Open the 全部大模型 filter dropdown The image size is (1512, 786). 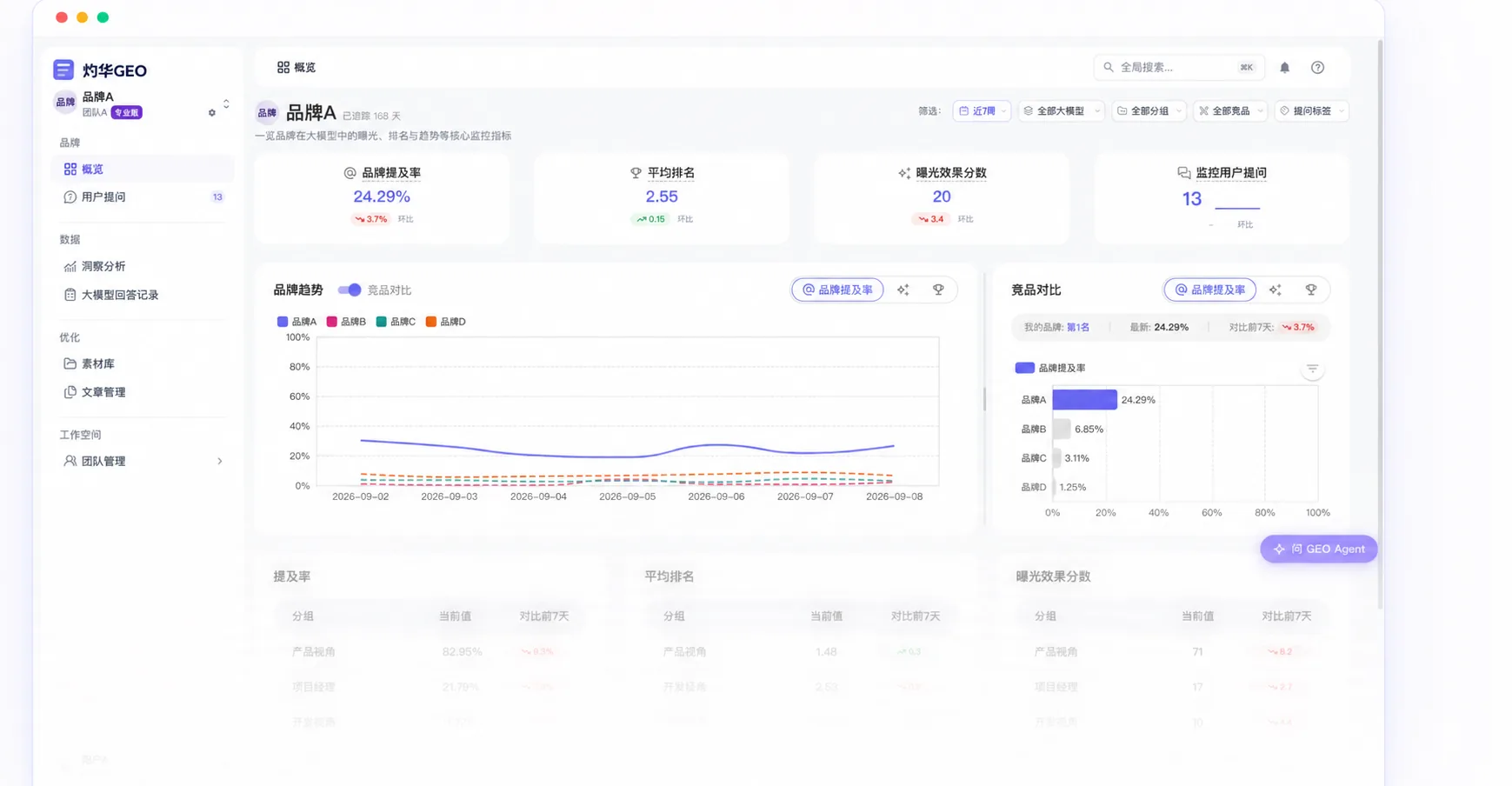point(1061,111)
